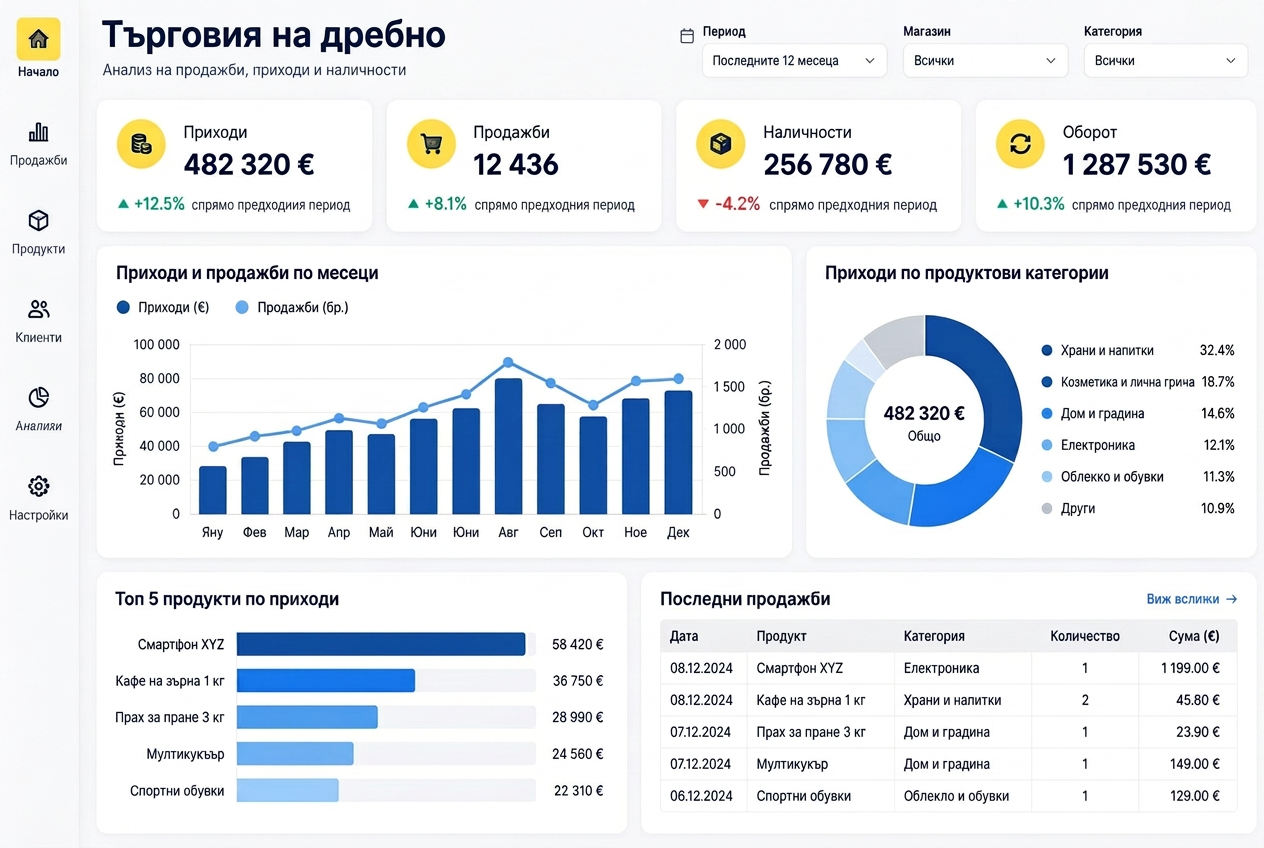Sort table by Сума (€) column header

point(1194,636)
